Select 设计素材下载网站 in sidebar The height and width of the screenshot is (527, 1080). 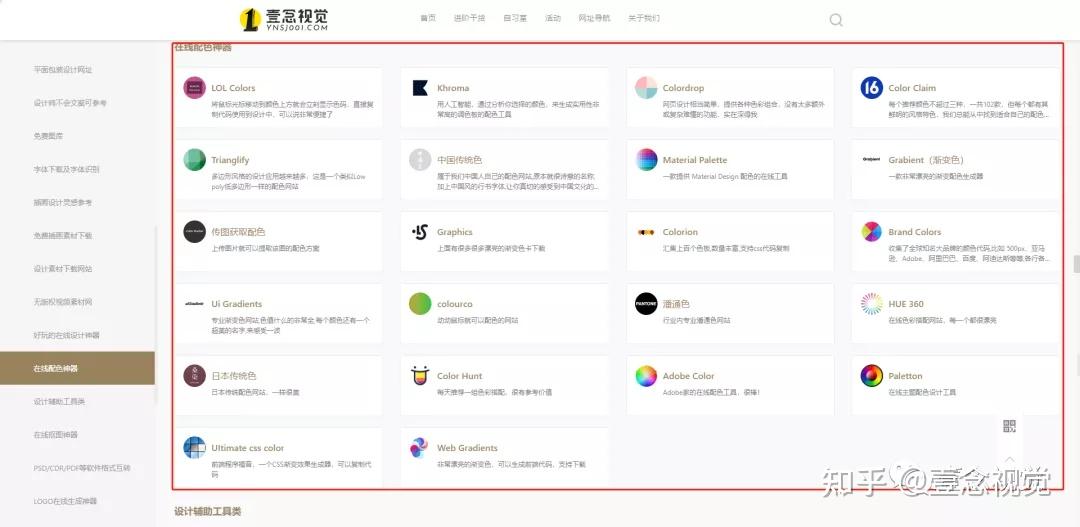click(x=63, y=269)
